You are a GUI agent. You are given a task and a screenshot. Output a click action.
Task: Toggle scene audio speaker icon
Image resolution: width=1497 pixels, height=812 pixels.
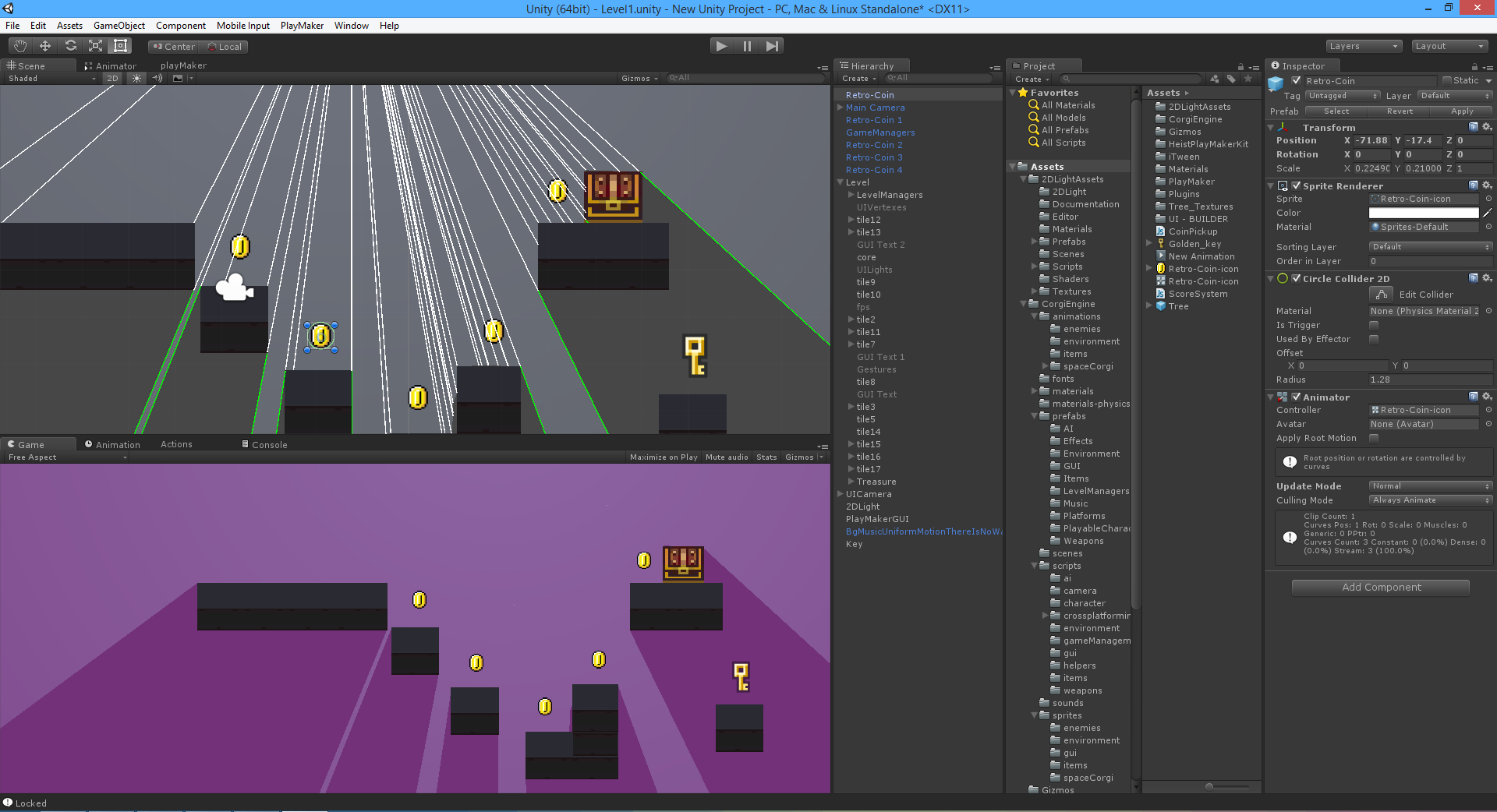[x=157, y=78]
